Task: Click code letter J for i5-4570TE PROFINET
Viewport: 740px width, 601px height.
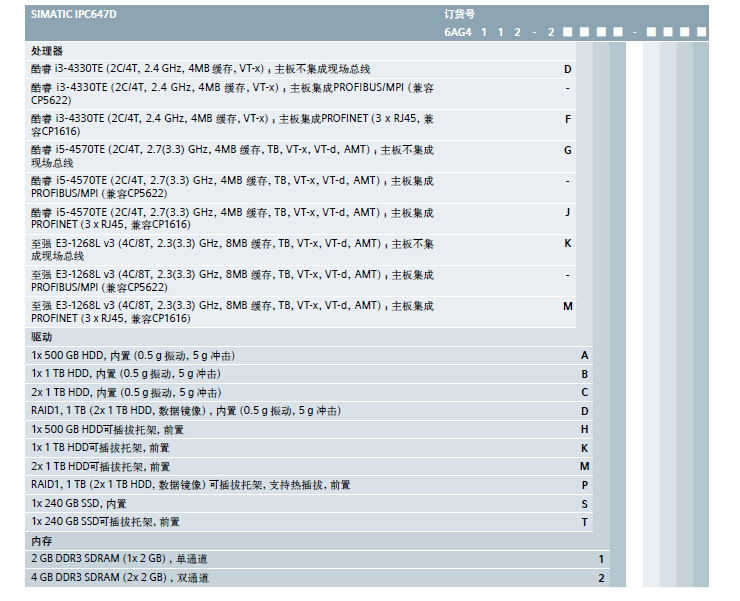Action: tap(567, 212)
